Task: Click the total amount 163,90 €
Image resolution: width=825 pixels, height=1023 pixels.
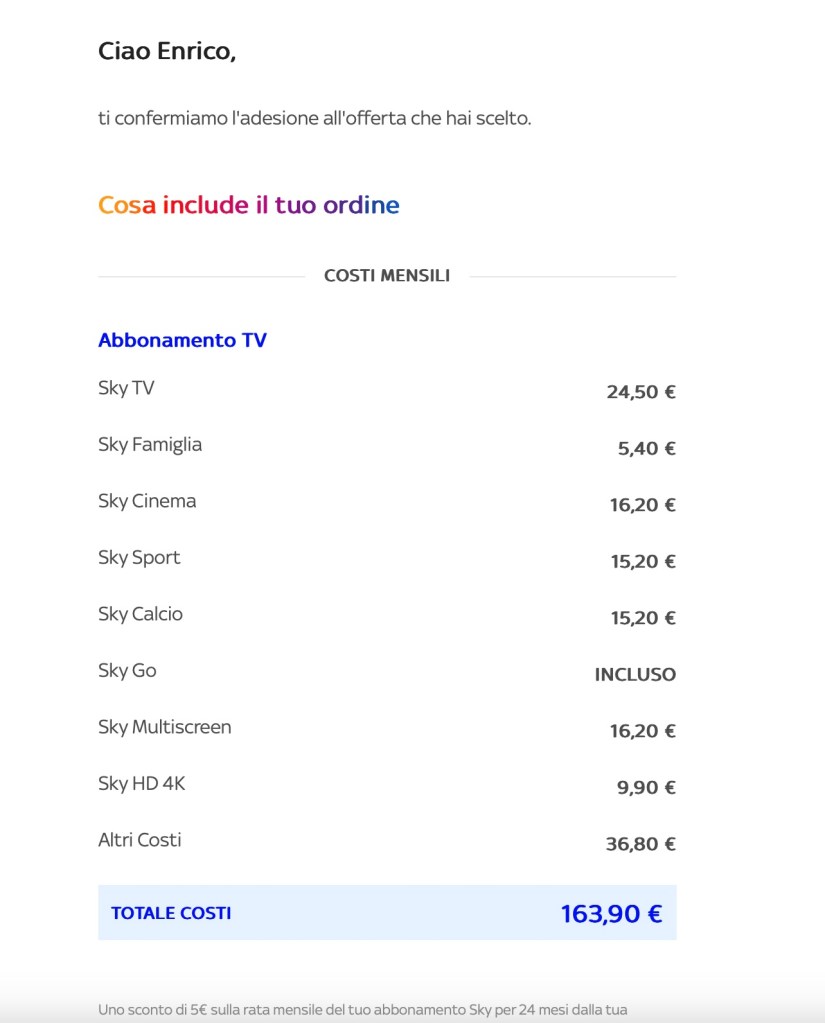Action: 611,913
